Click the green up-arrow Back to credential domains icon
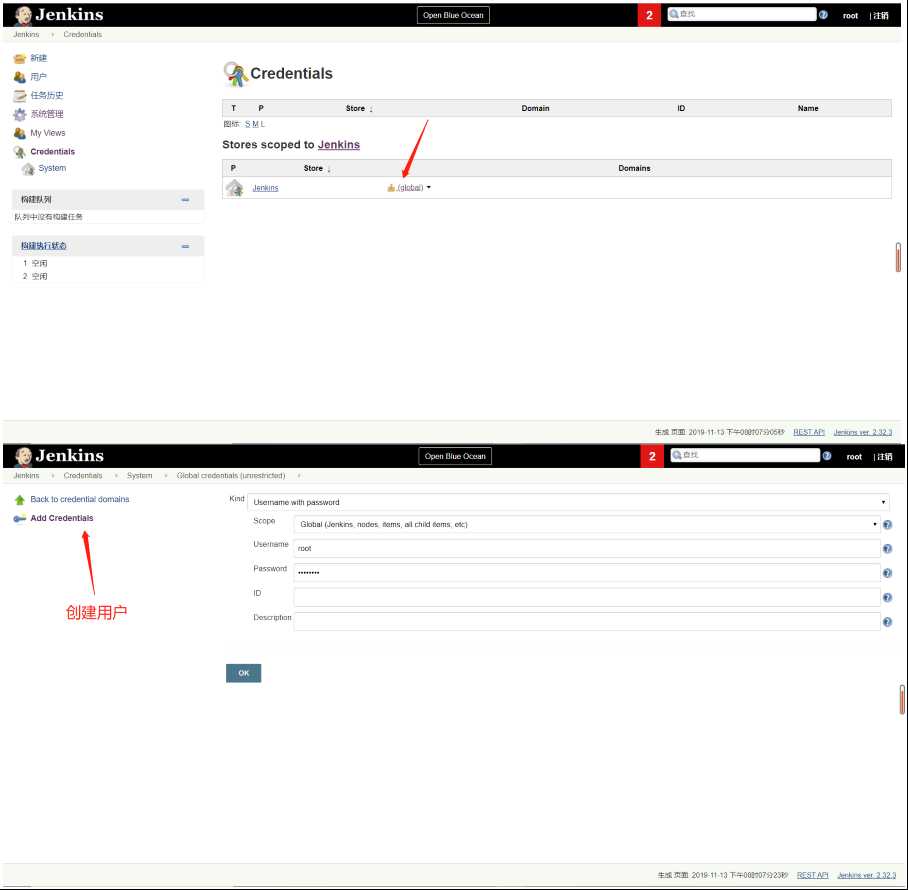 point(20,500)
